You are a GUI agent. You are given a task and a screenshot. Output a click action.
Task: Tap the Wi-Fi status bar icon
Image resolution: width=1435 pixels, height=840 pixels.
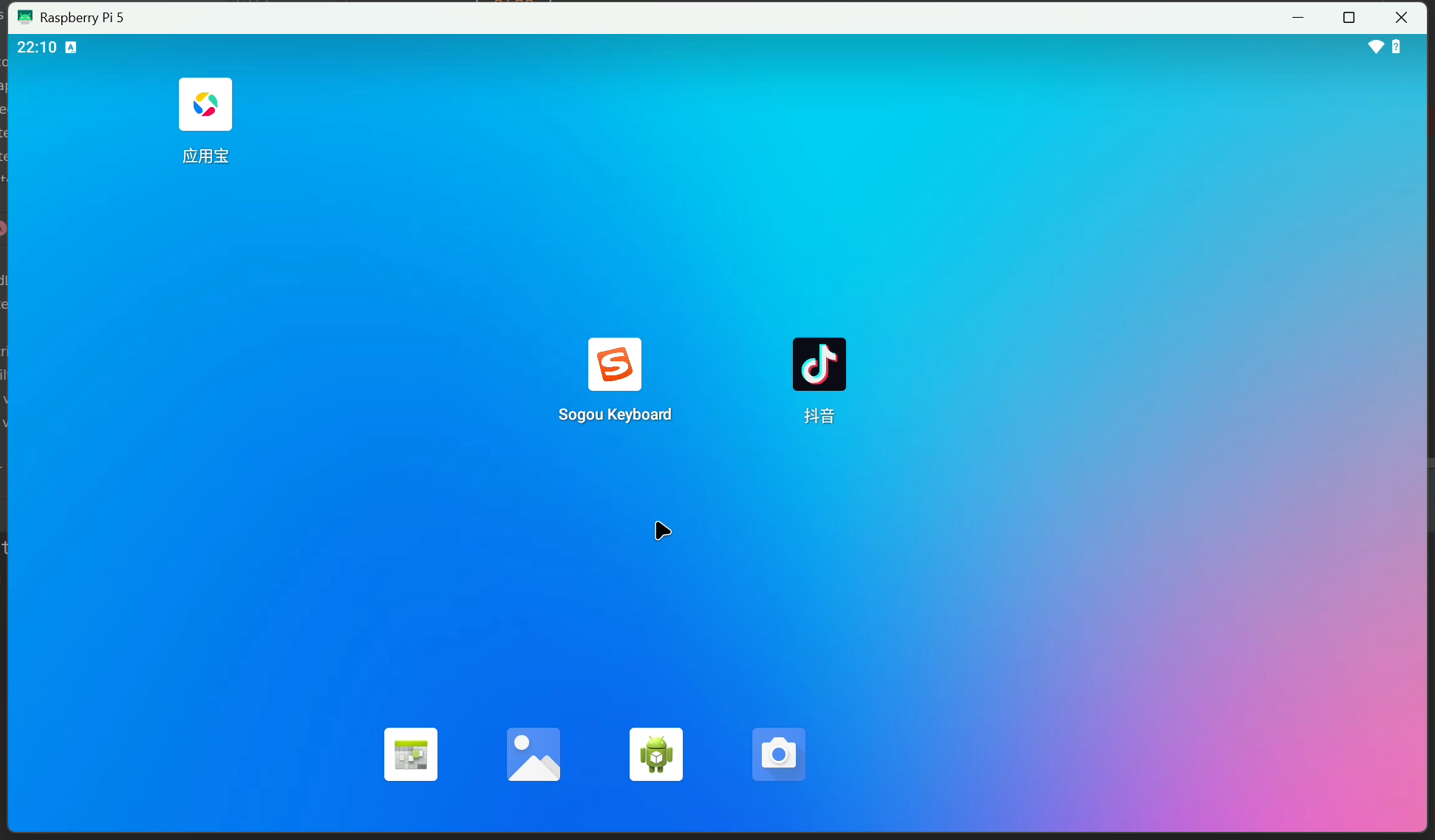click(x=1375, y=47)
